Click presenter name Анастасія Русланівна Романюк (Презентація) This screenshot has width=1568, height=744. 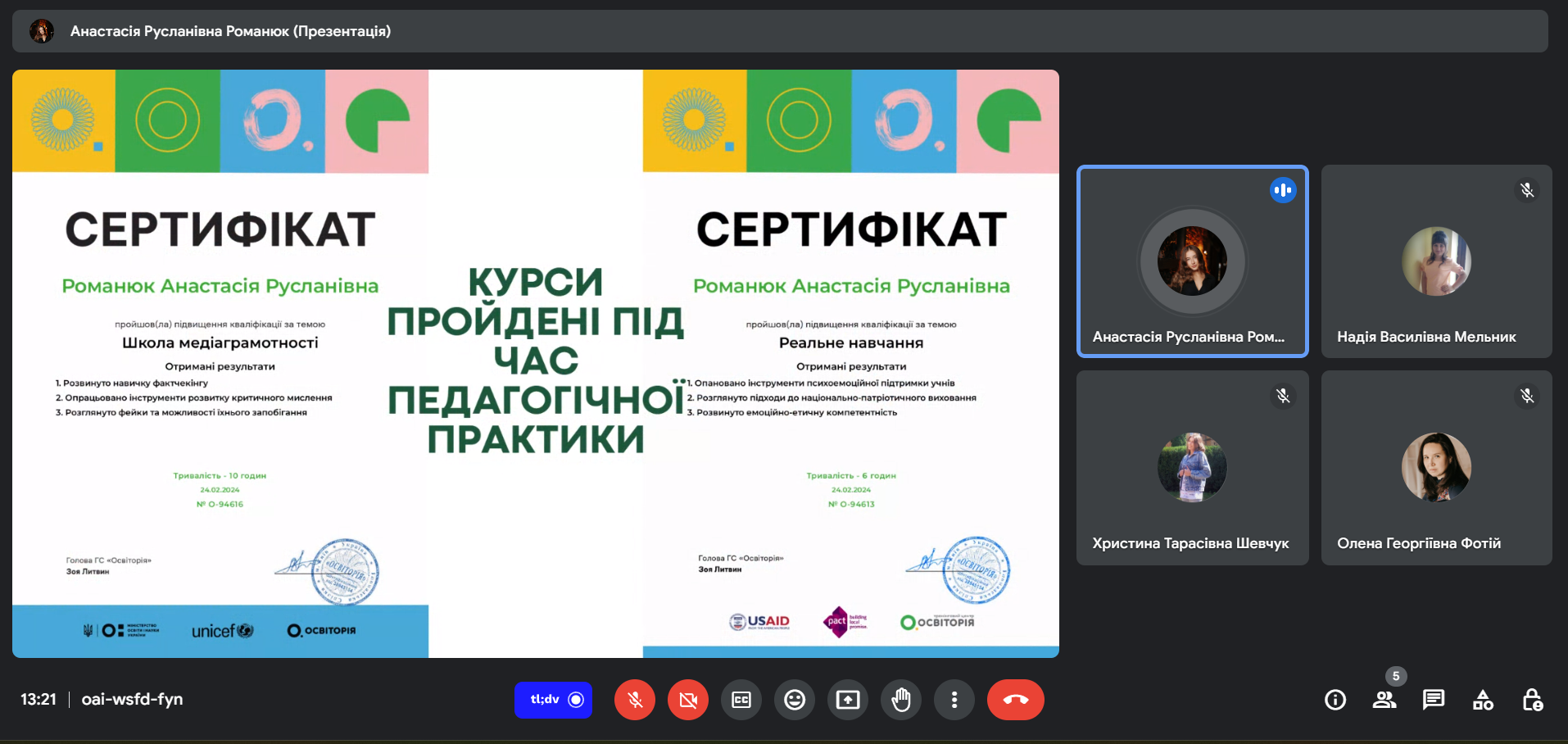[230, 31]
